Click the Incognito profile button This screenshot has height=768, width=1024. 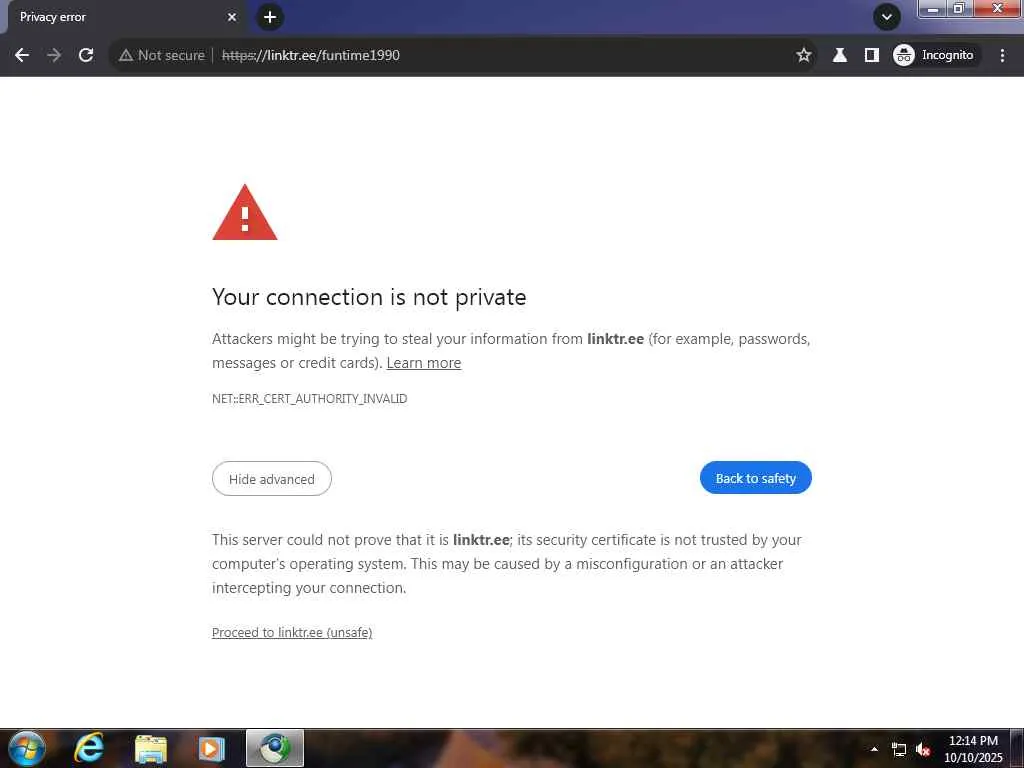tap(935, 56)
